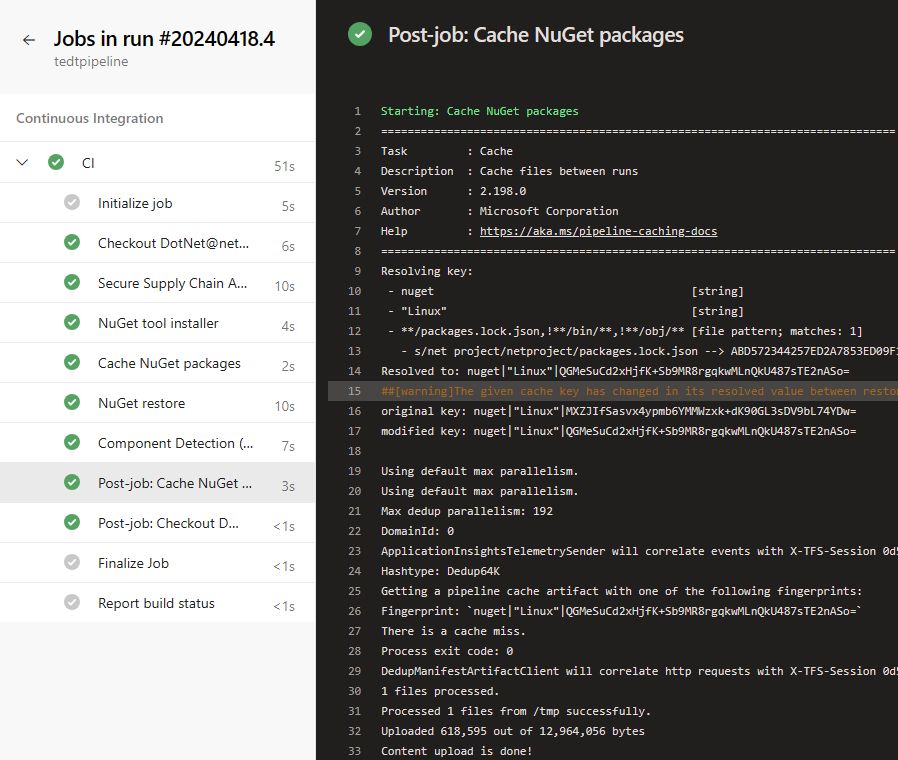
Task: Open the Report build status step
Action: click(x=156, y=603)
